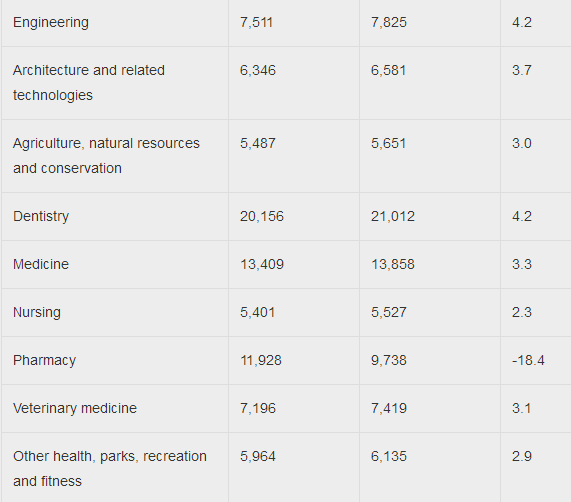Viewport: 571px width, 502px height.
Task: Select the Pharmacy row label
Action: [44, 360]
